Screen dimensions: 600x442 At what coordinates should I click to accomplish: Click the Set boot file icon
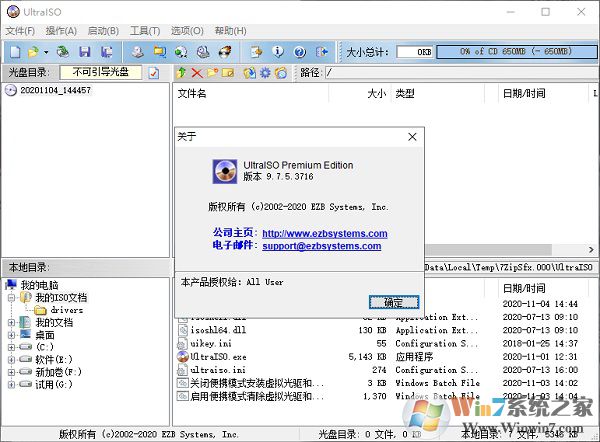pyautogui.click(x=281, y=72)
